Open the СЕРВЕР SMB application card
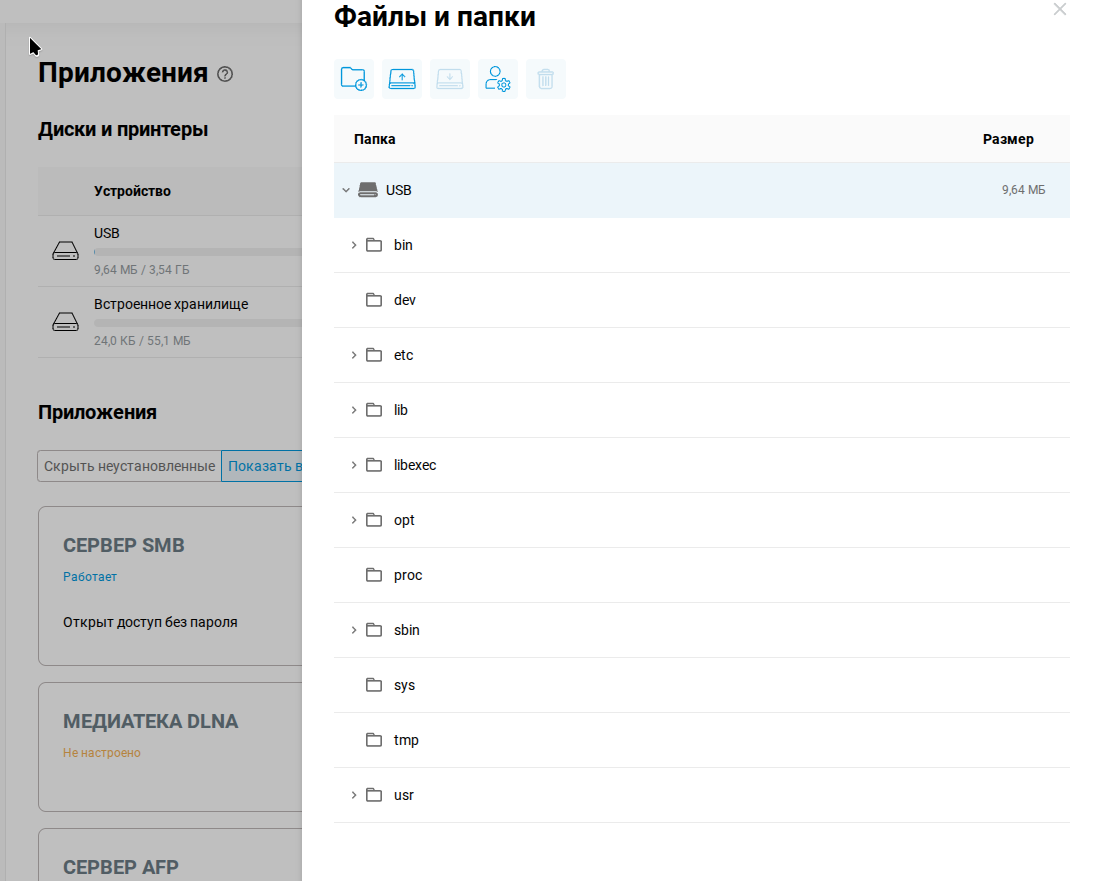The width and height of the screenshot is (1097, 881). (x=170, y=586)
